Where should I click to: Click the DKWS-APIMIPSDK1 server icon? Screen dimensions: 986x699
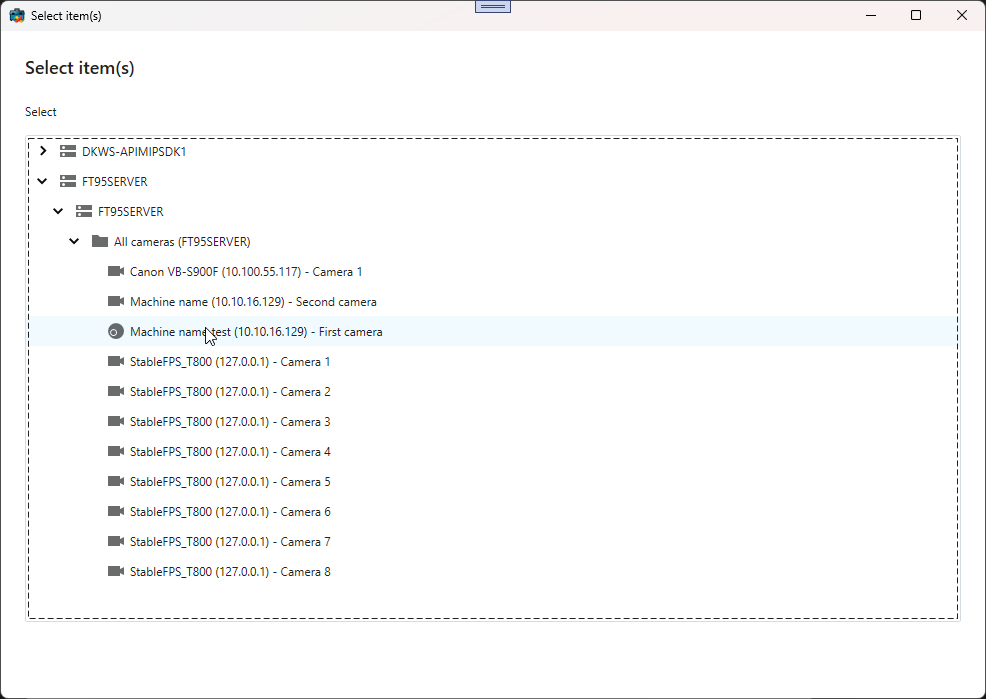(x=68, y=151)
